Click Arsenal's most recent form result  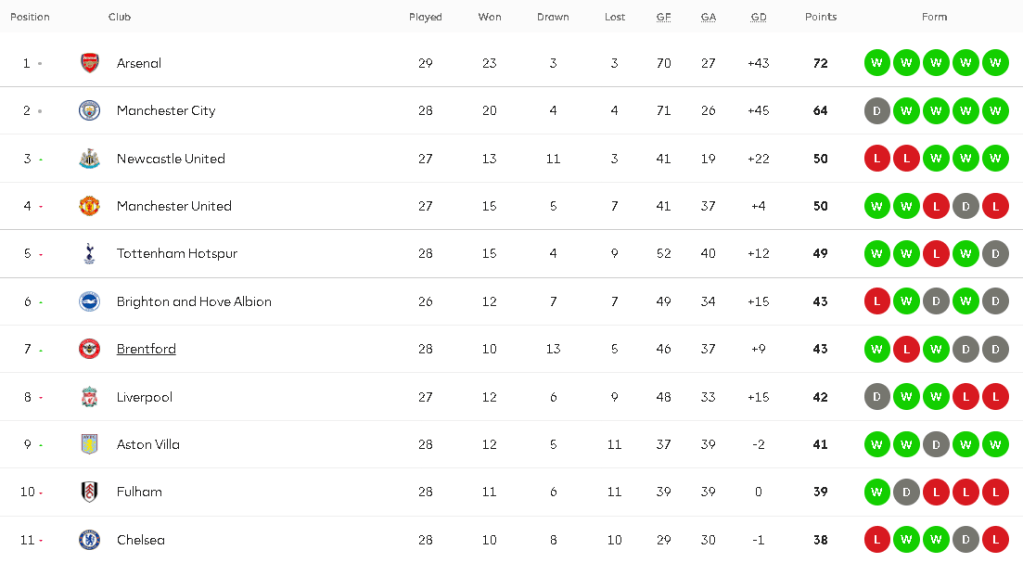(x=995, y=63)
